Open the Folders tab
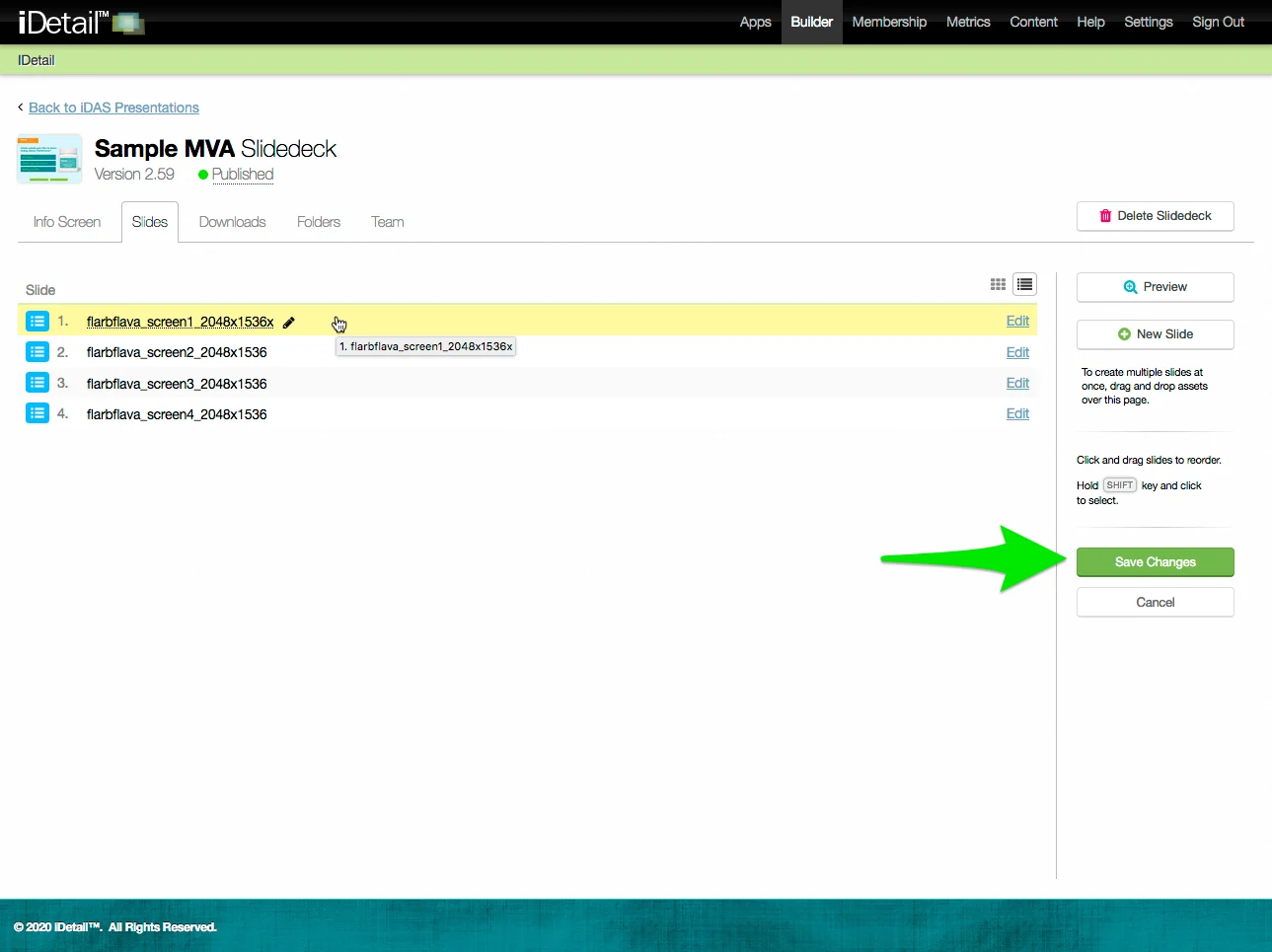 point(319,222)
